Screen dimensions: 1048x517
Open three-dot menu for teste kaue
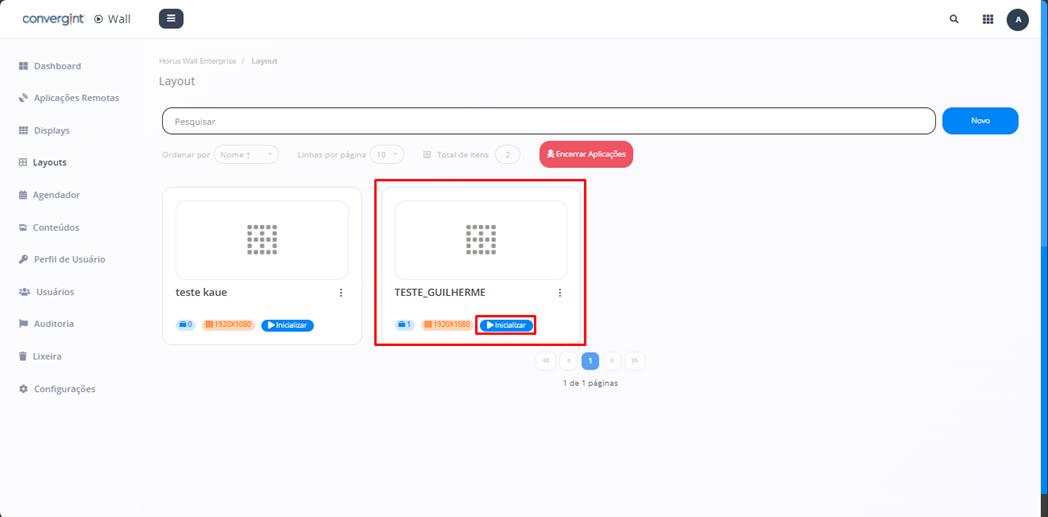(341, 293)
